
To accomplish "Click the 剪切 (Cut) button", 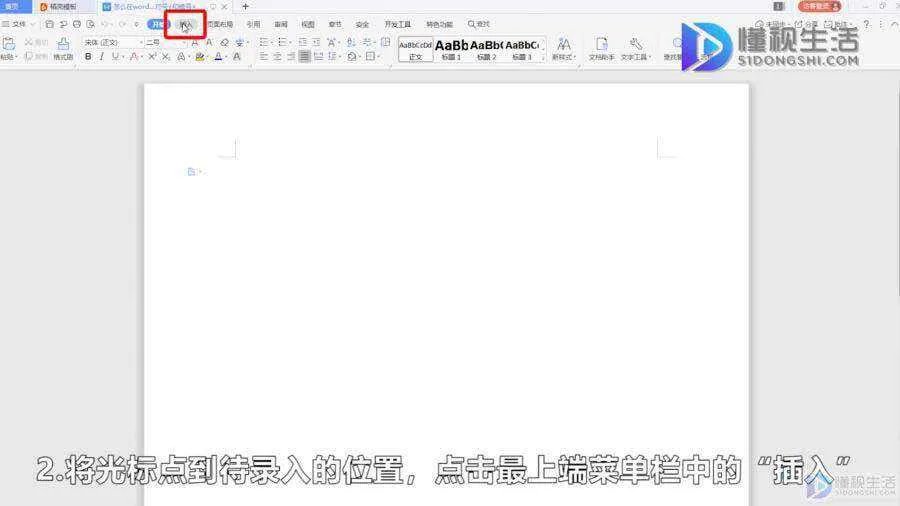I will click(36, 42).
